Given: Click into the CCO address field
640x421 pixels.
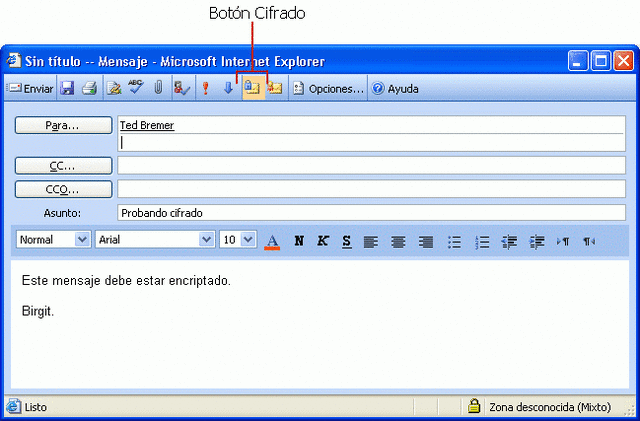Looking at the screenshot, I should point(371,189).
